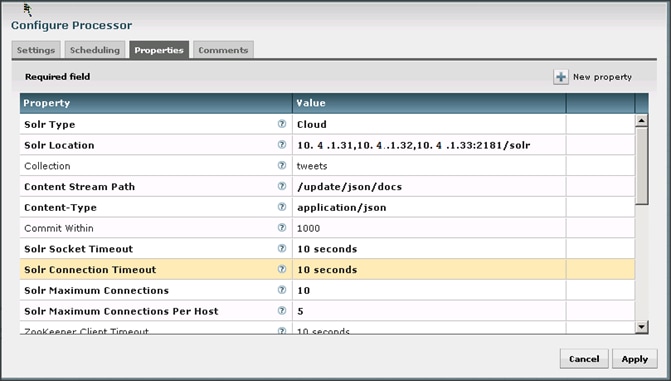
Task: Click help icon for Maximum Connections Per Host
Action: (x=282, y=311)
